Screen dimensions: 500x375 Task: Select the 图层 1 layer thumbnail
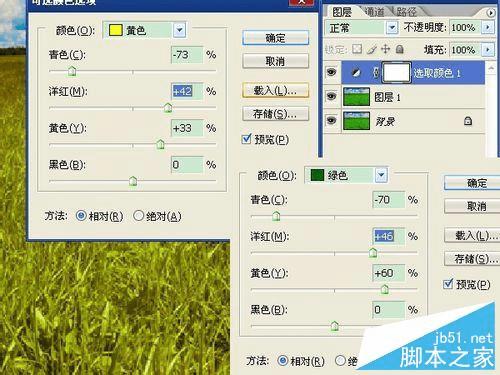point(356,97)
